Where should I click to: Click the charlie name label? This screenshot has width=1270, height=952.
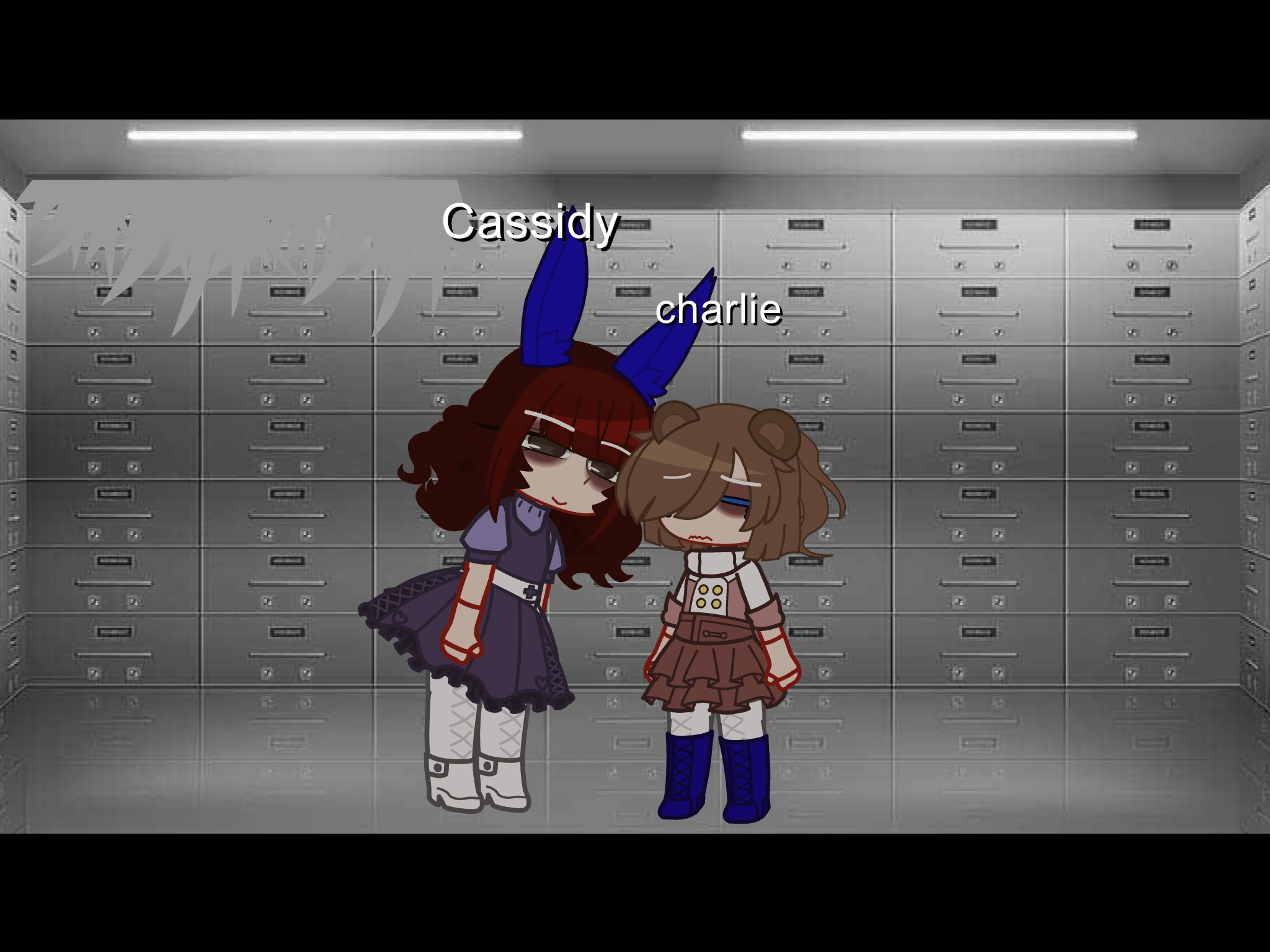[718, 309]
